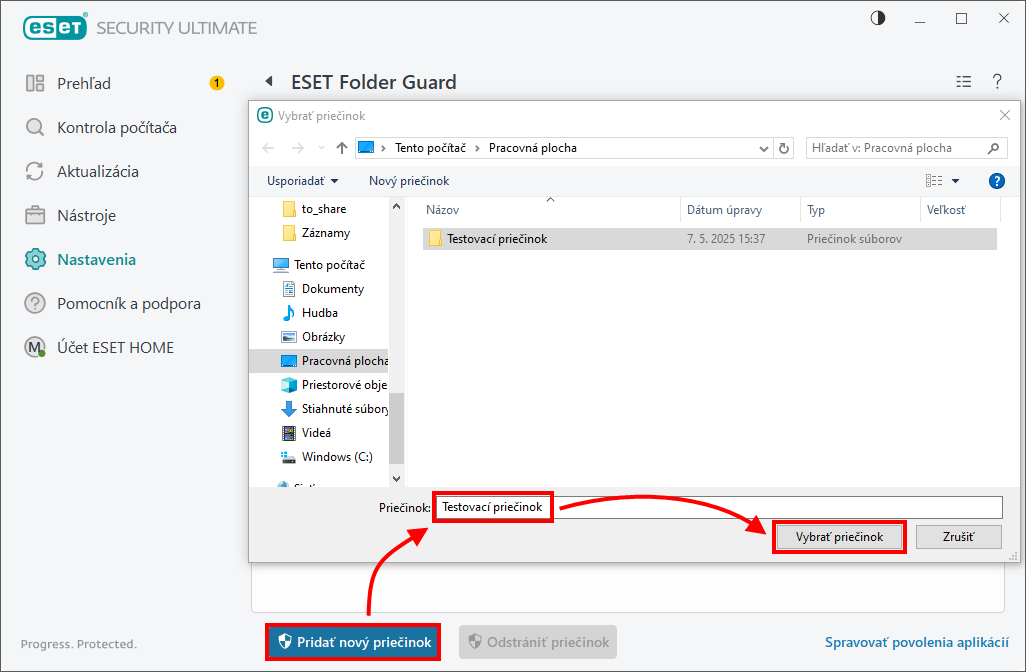Toggle the contrast color mode icon
Screen dimensions: 1026x672
878,18
